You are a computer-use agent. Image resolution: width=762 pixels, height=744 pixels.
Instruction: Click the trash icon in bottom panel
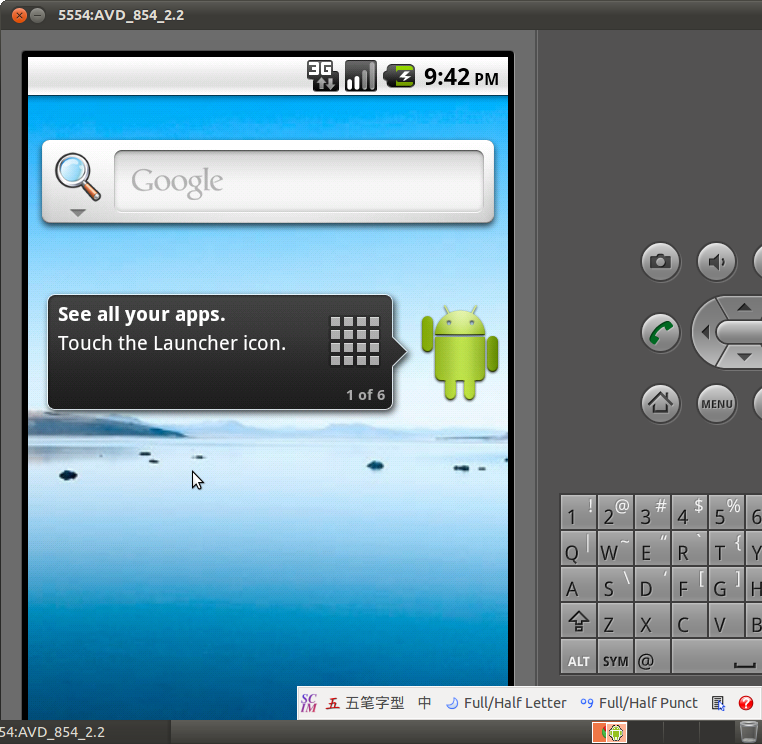click(748, 732)
